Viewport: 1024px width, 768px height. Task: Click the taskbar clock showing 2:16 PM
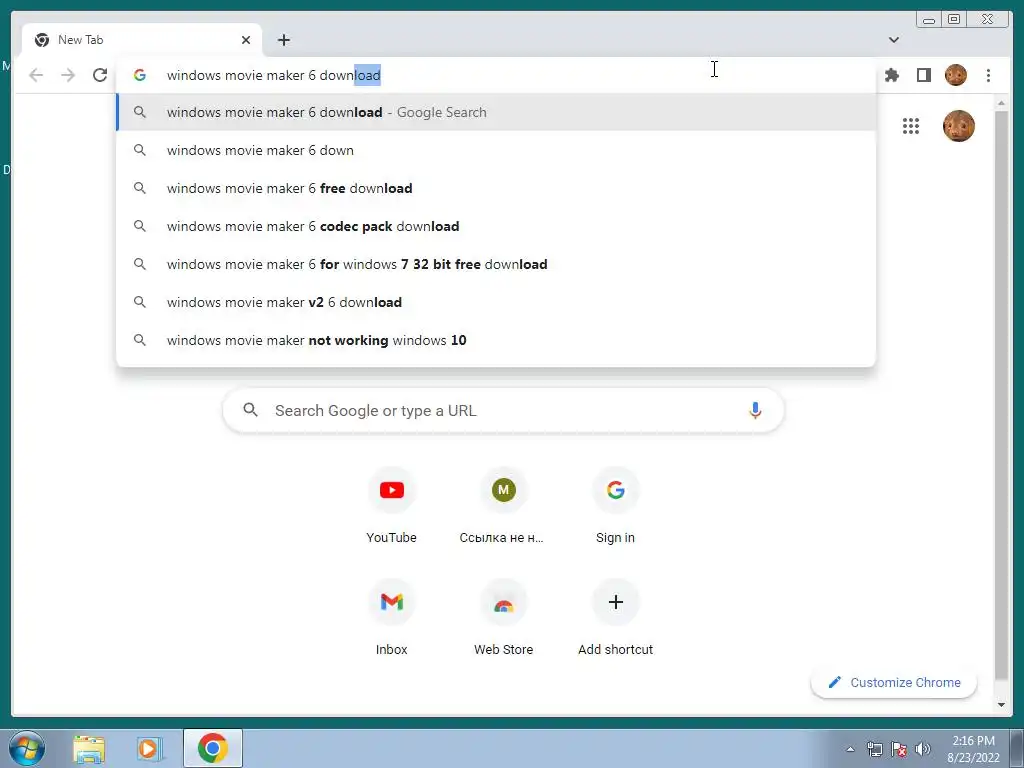pos(973,749)
